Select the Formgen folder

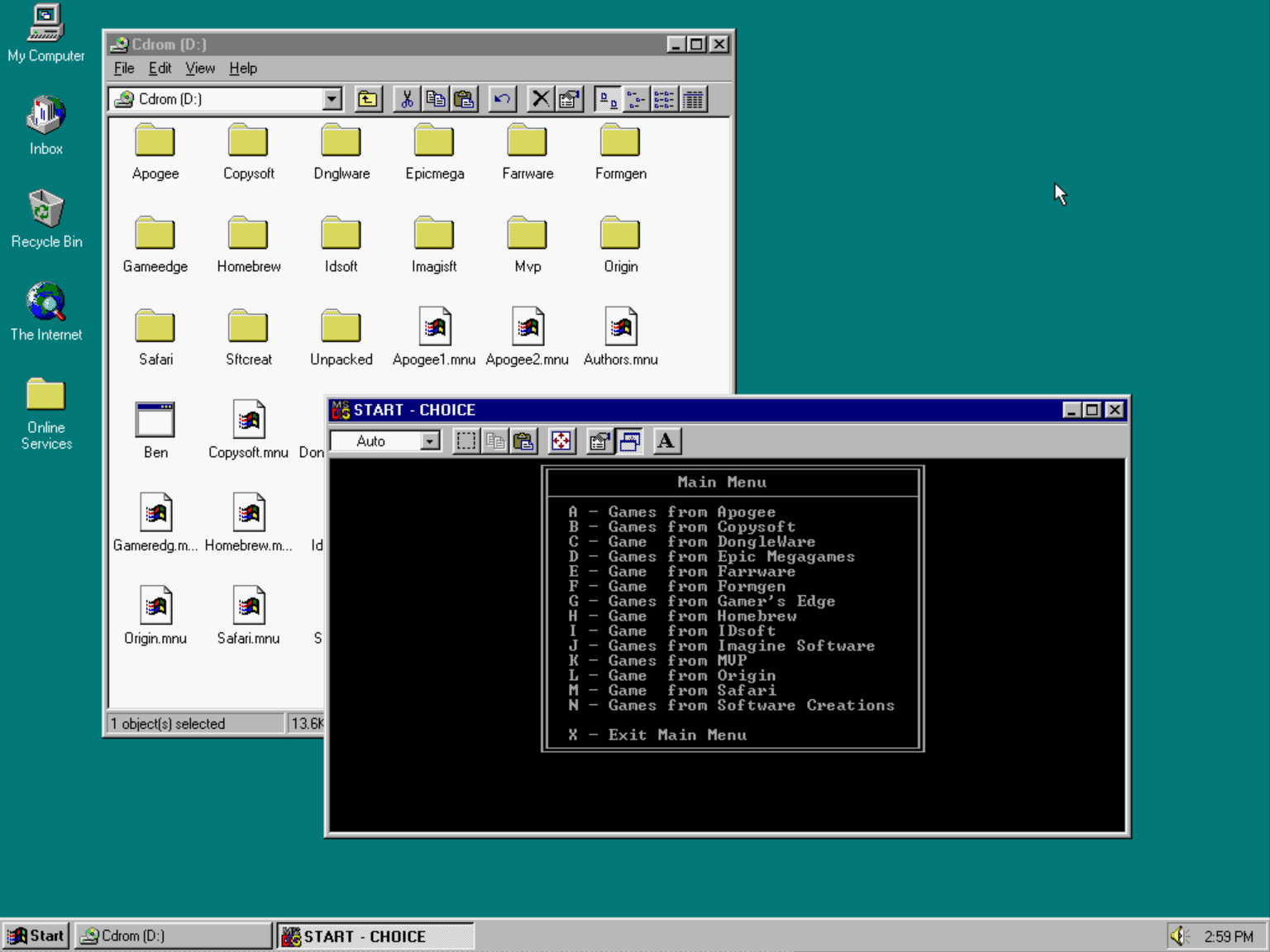[621, 152]
